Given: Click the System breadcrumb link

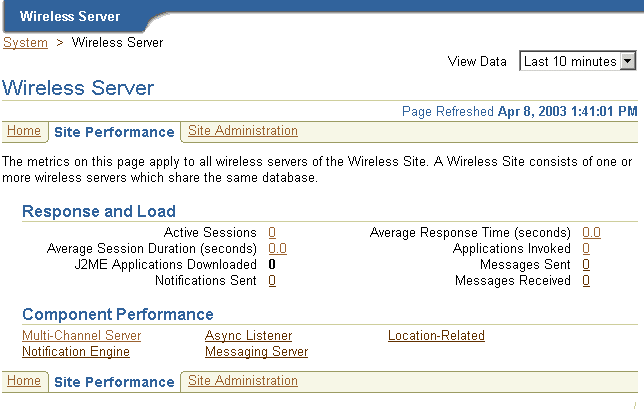Looking at the screenshot, I should click(x=25, y=42).
